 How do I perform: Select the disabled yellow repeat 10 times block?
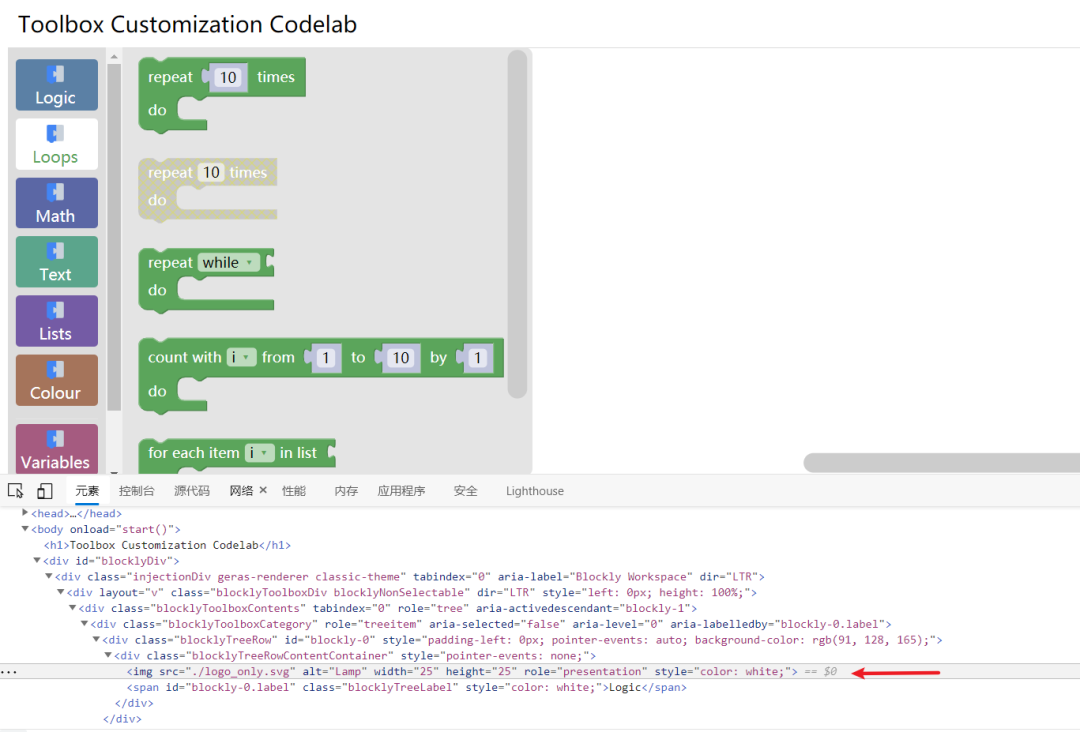(208, 190)
